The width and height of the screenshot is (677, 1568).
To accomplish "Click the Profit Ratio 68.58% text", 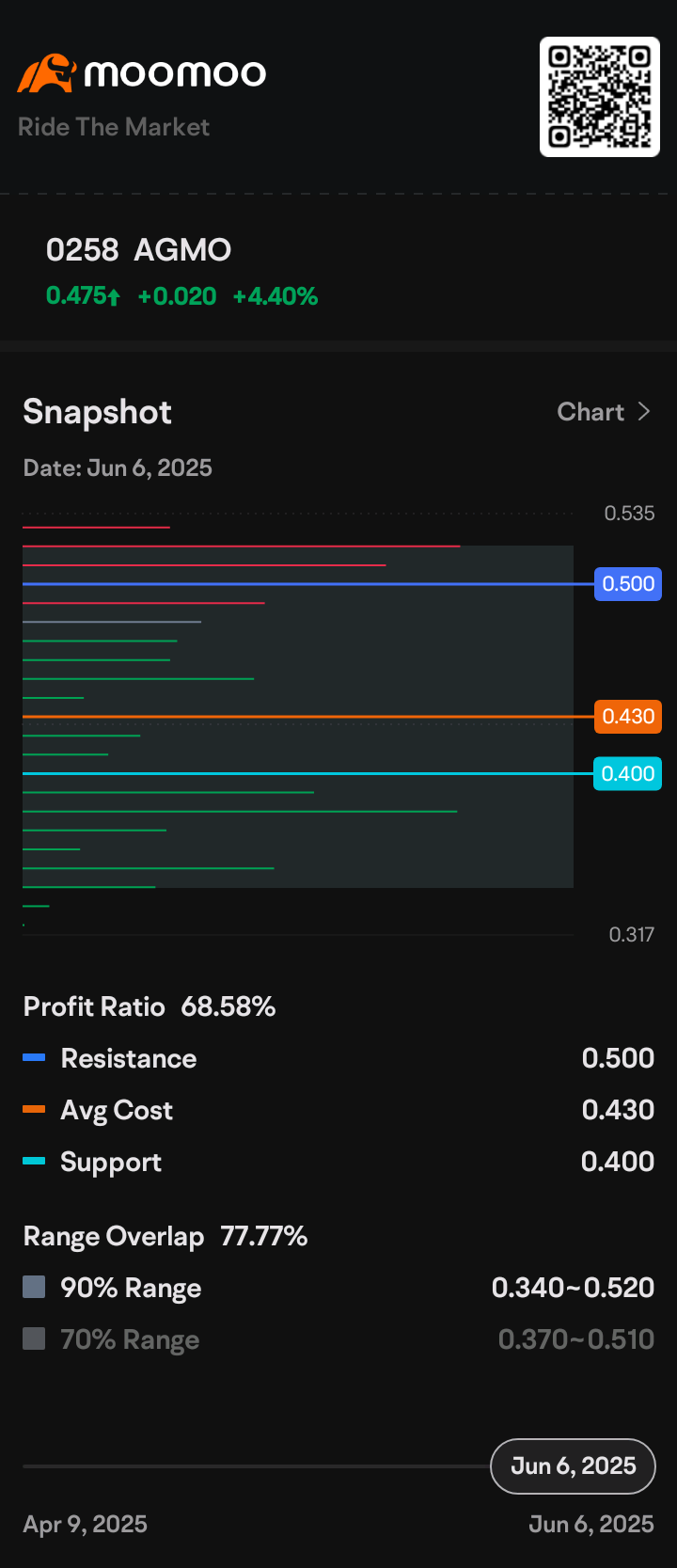I will click(150, 1007).
